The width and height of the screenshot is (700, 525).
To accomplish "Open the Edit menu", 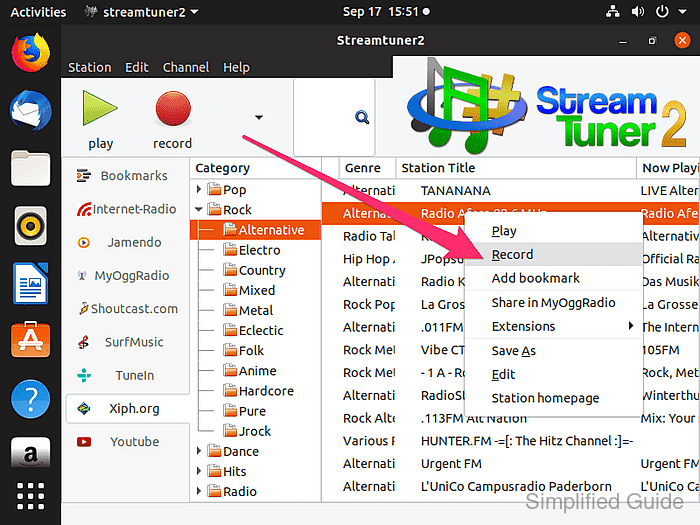I will pos(137,67).
